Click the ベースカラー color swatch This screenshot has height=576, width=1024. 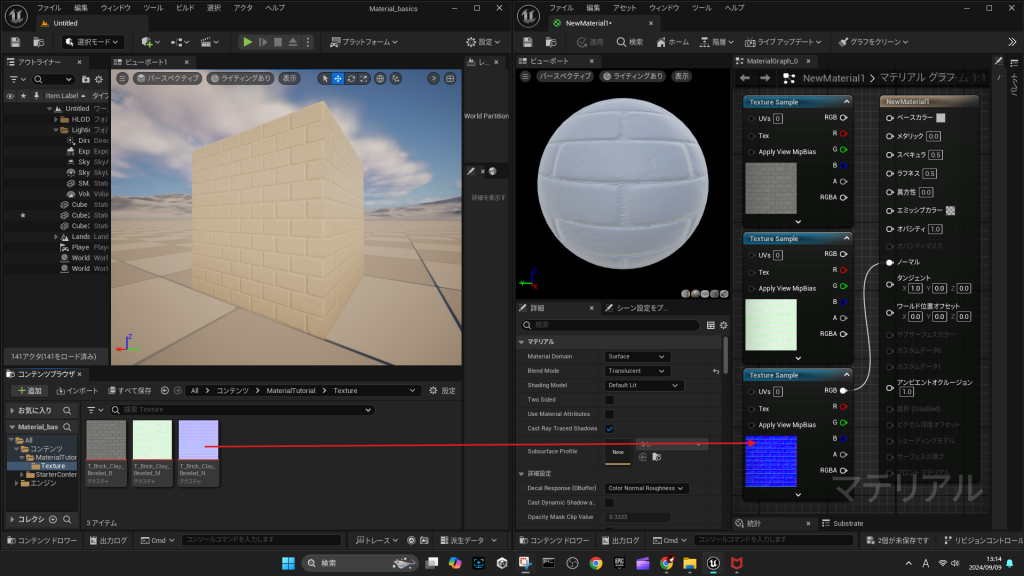coord(939,118)
